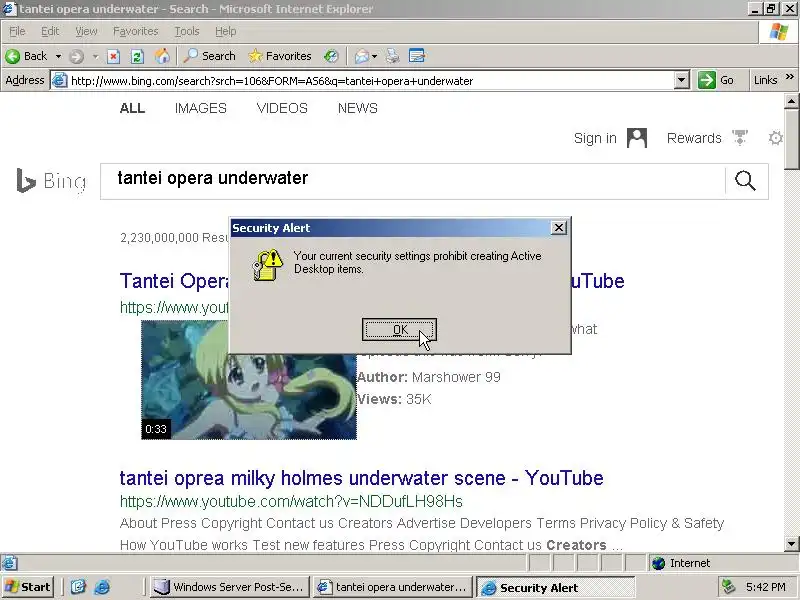Expand the Back button history dropdown

(x=58, y=56)
